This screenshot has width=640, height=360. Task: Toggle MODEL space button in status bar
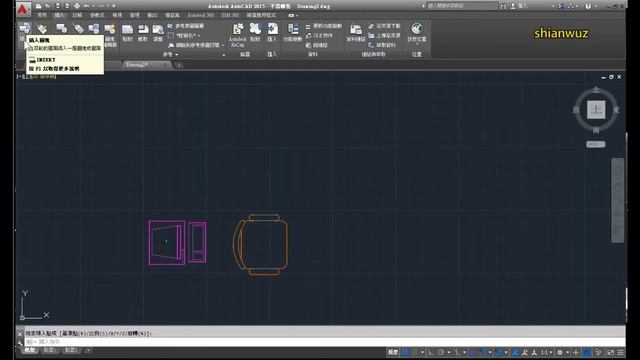pyautogui.click(x=393, y=352)
